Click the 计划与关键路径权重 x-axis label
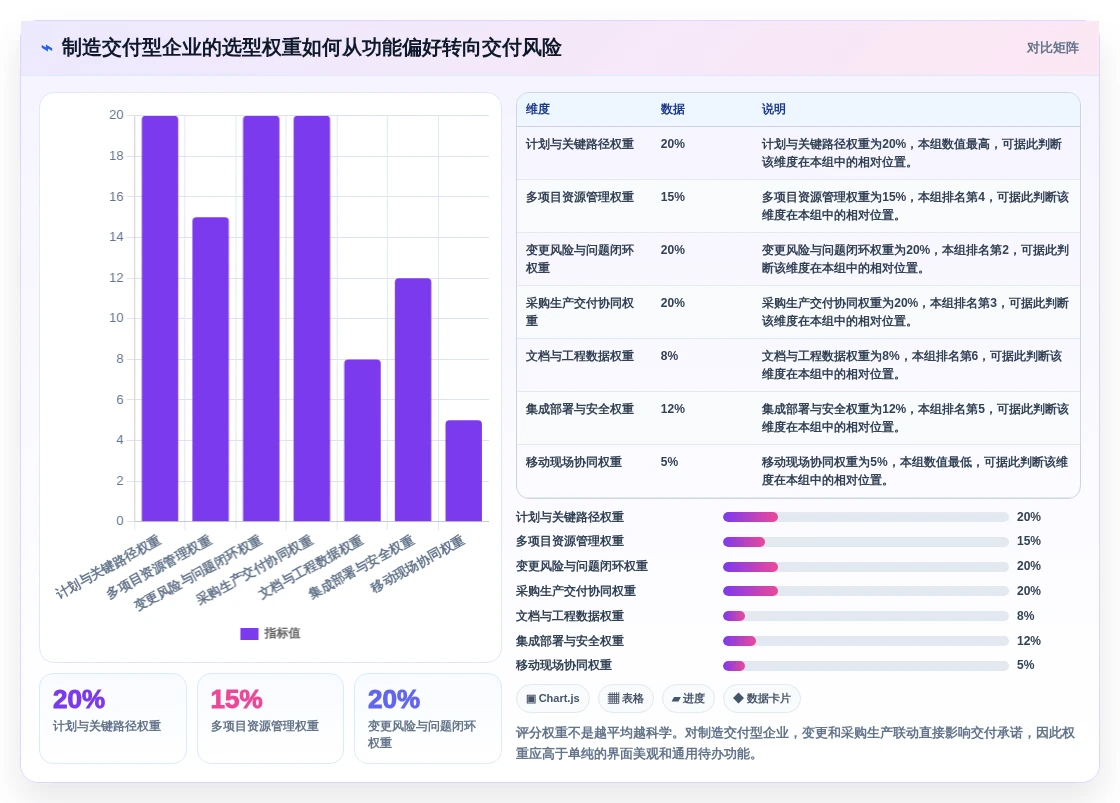The height and width of the screenshot is (803, 1120). pyautogui.click(x=109, y=567)
